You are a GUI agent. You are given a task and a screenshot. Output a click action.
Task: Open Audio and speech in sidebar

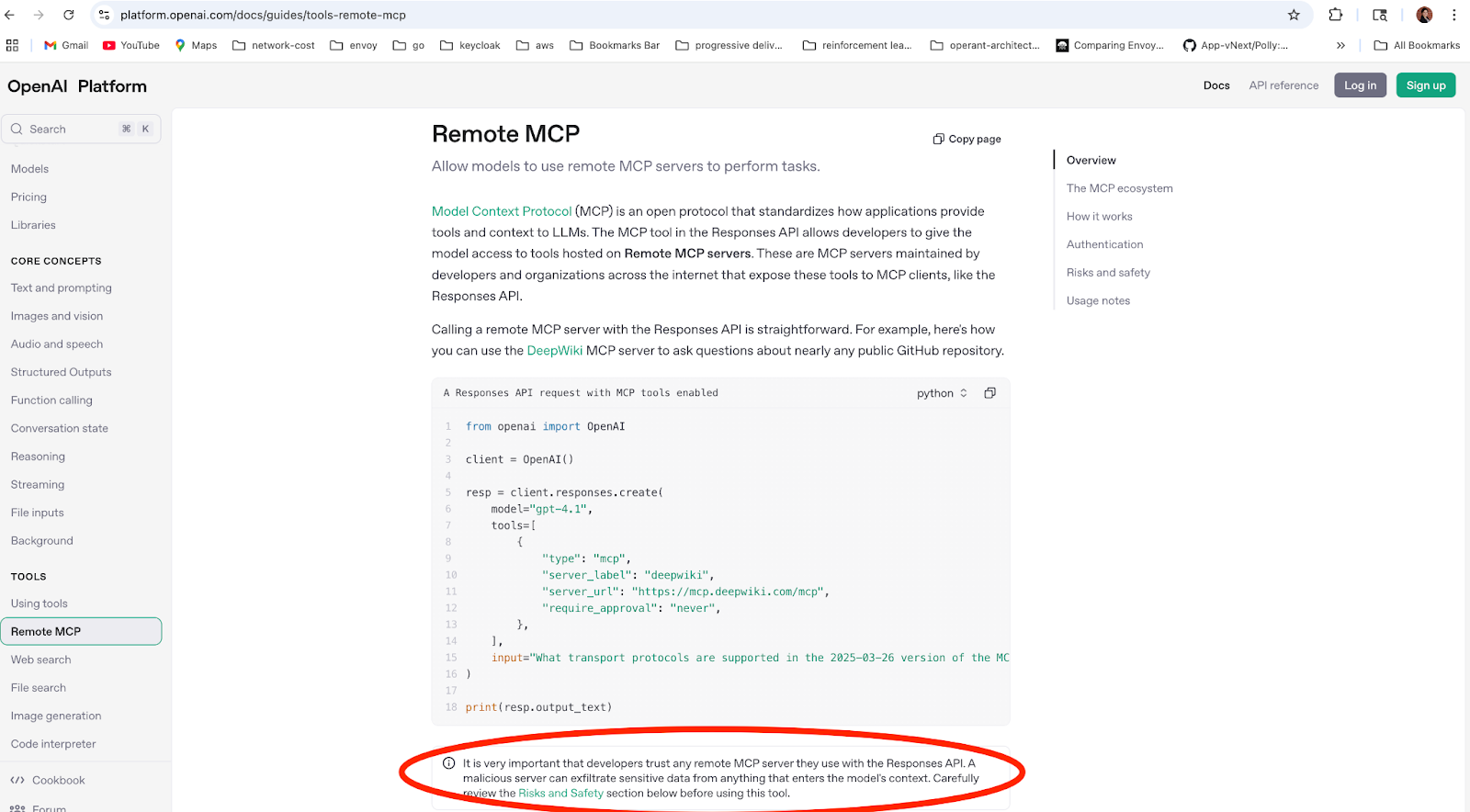57,344
